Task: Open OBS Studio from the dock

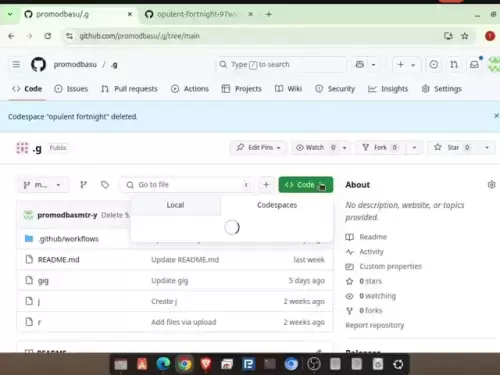Action: [x=314, y=364]
